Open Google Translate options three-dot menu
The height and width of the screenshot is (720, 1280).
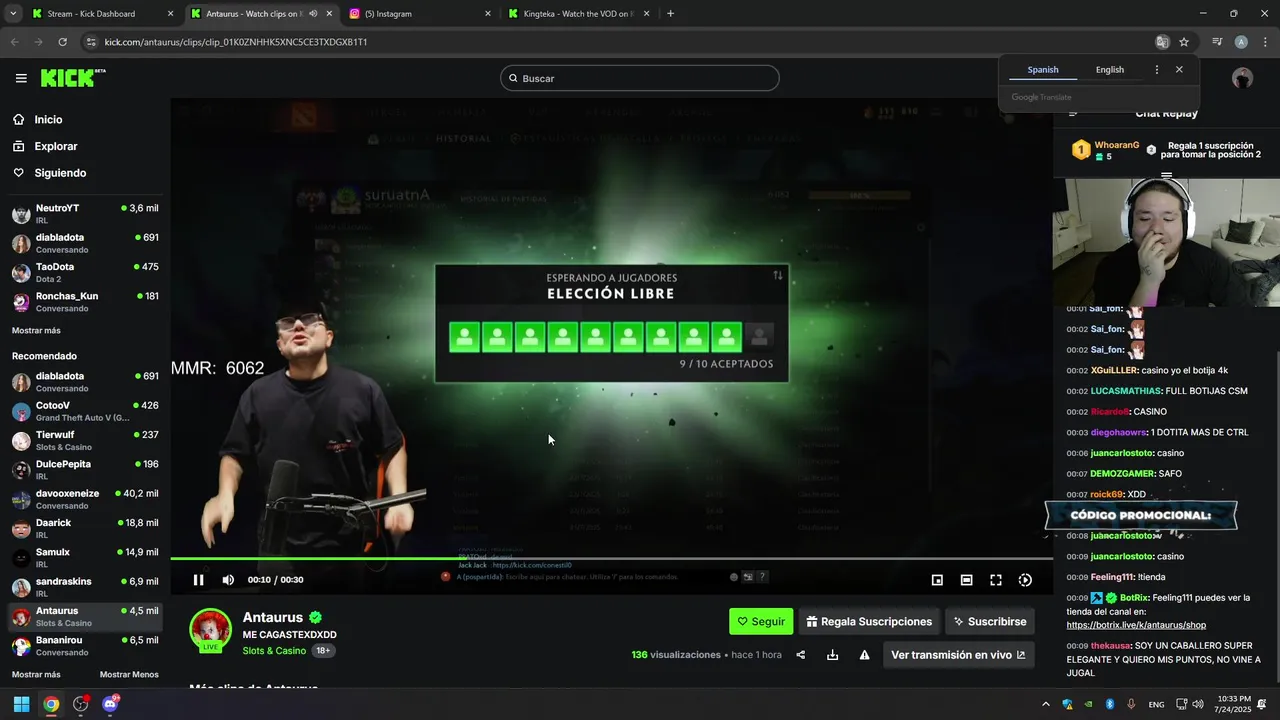pos(1157,70)
